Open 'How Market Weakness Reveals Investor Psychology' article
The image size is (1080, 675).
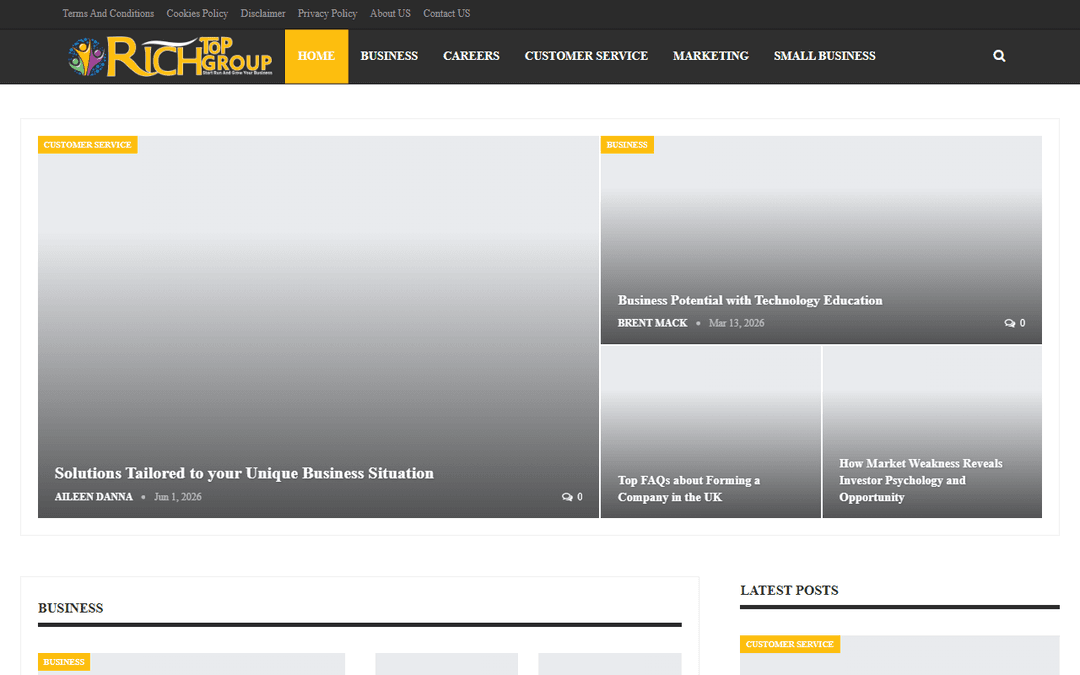(920, 480)
